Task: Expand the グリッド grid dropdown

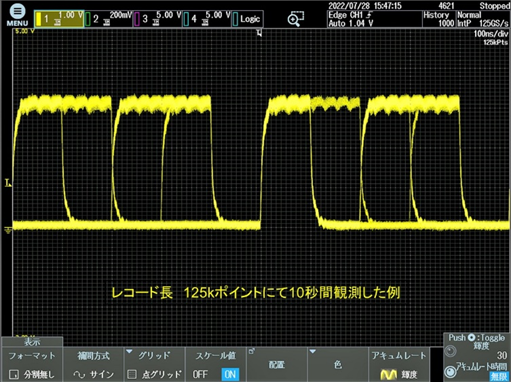Action: (x=154, y=364)
